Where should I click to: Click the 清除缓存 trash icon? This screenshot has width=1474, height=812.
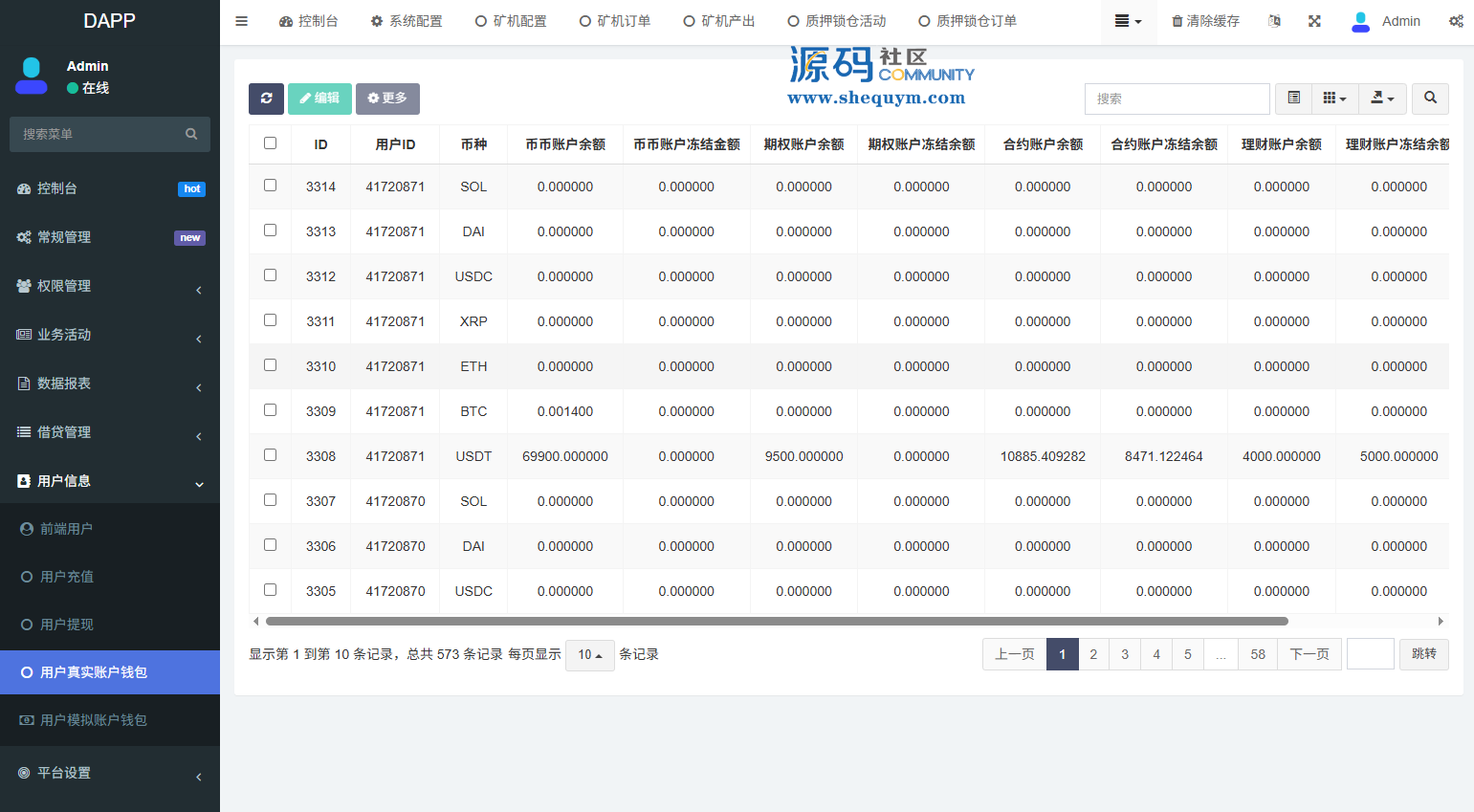tap(1177, 21)
